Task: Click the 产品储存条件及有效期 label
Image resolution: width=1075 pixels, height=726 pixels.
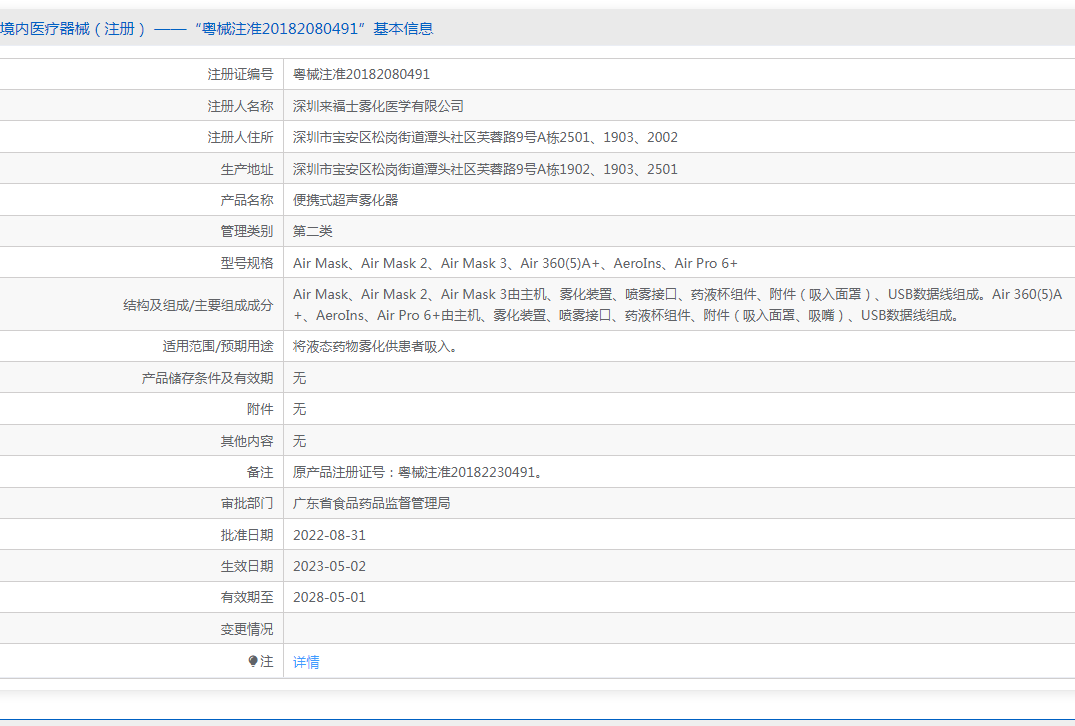Action: pos(207,378)
